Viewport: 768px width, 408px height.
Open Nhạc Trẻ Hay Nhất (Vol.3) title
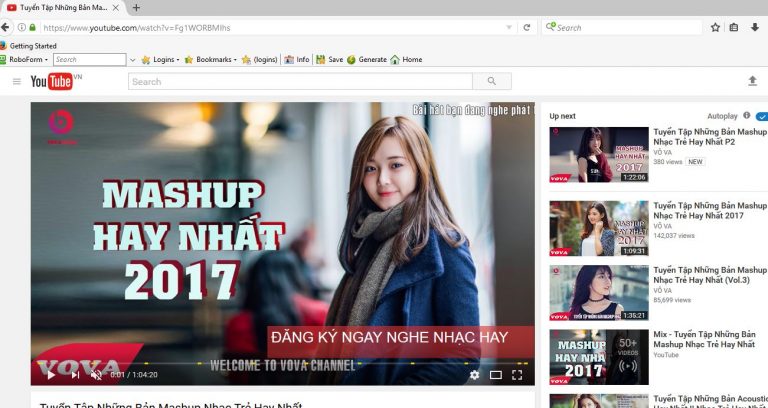click(710, 275)
